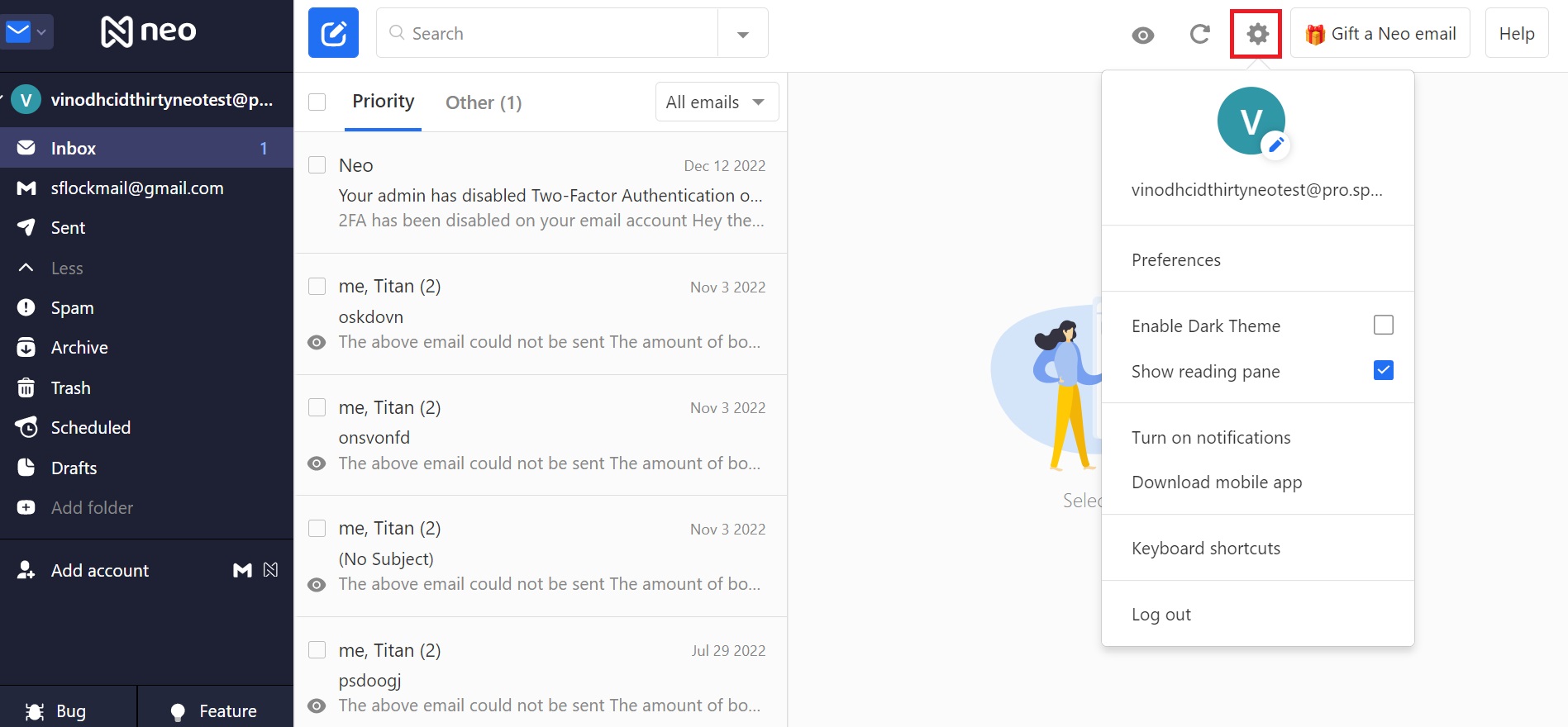Click the eye icon on the (No Subject) email
Screen dimensions: 1568x727
pyautogui.click(x=317, y=585)
